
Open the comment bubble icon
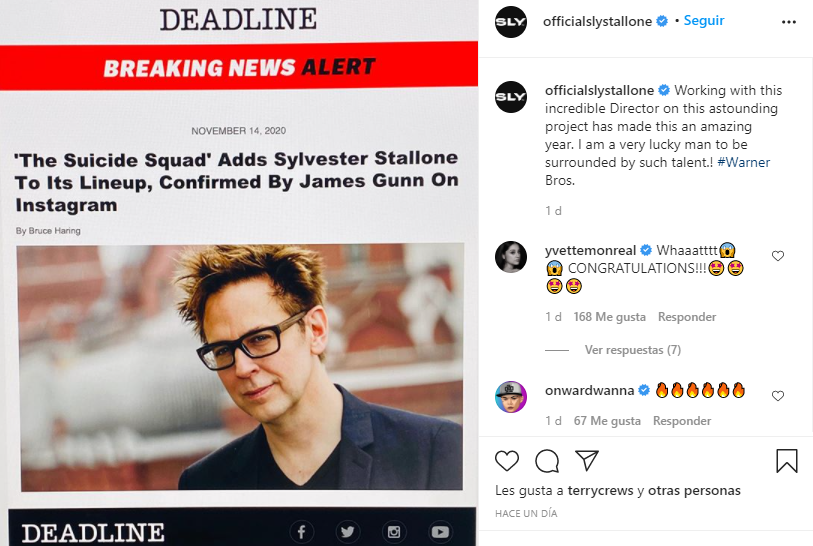pos(547,461)
